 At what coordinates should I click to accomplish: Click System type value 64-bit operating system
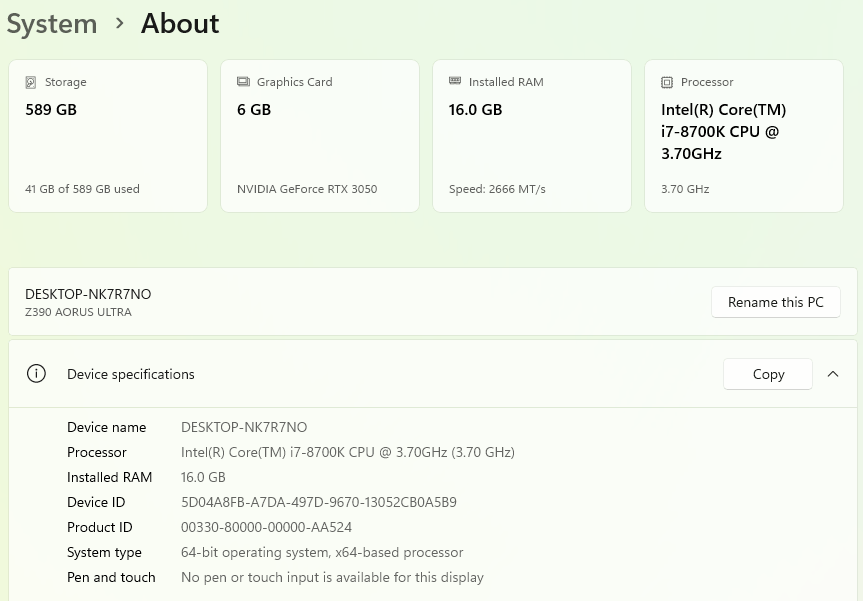[x=322, y=553]
